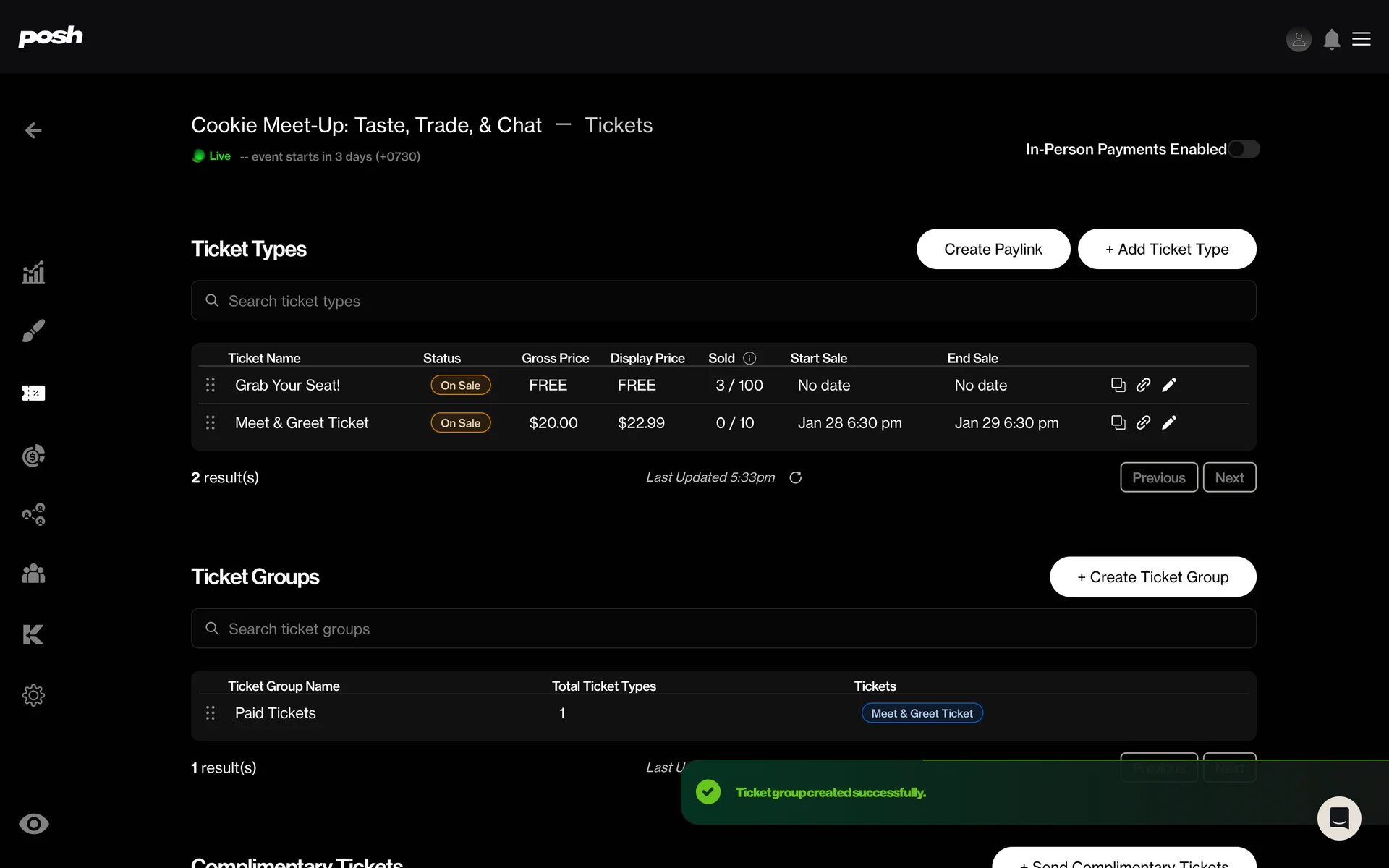Viewport: 1389px width, 868px height.
Task: Open the hamburger menu
Action: pyautogui.click(x=1362, y=39)
